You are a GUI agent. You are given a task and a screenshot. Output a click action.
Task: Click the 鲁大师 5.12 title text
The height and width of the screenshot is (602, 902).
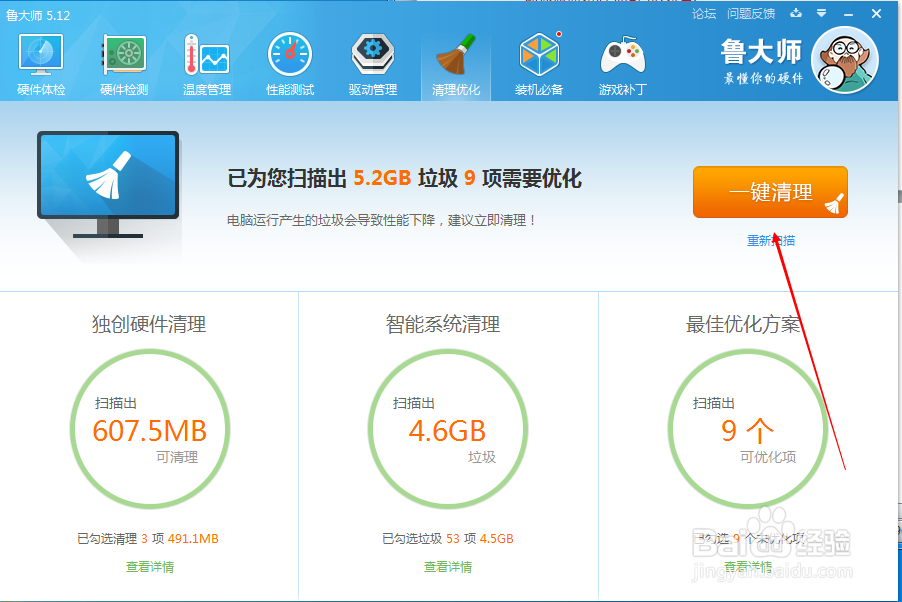(x=38, y=16)
